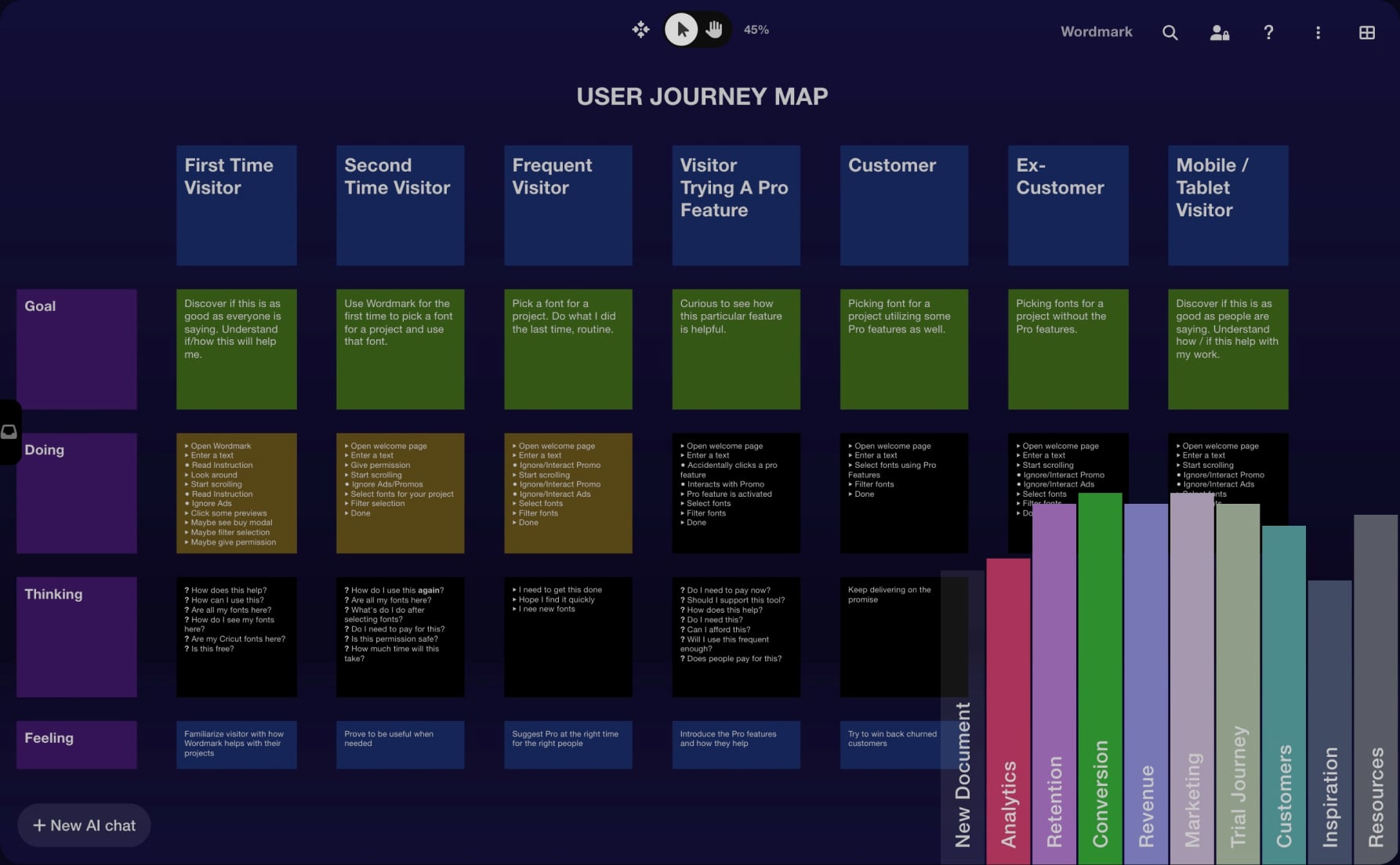Select the Frequent Visitor green goal note
This screenshot has width=1400, height=865.
(x=568, y=349)
